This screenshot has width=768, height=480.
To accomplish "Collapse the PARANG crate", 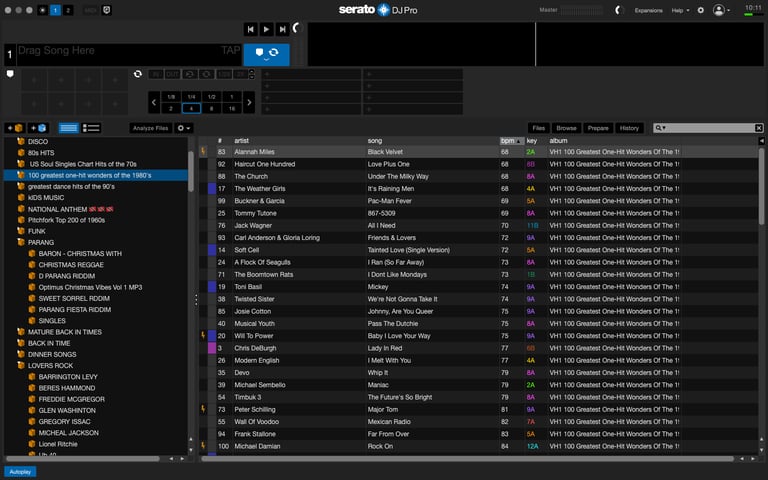I will (21, 242).
